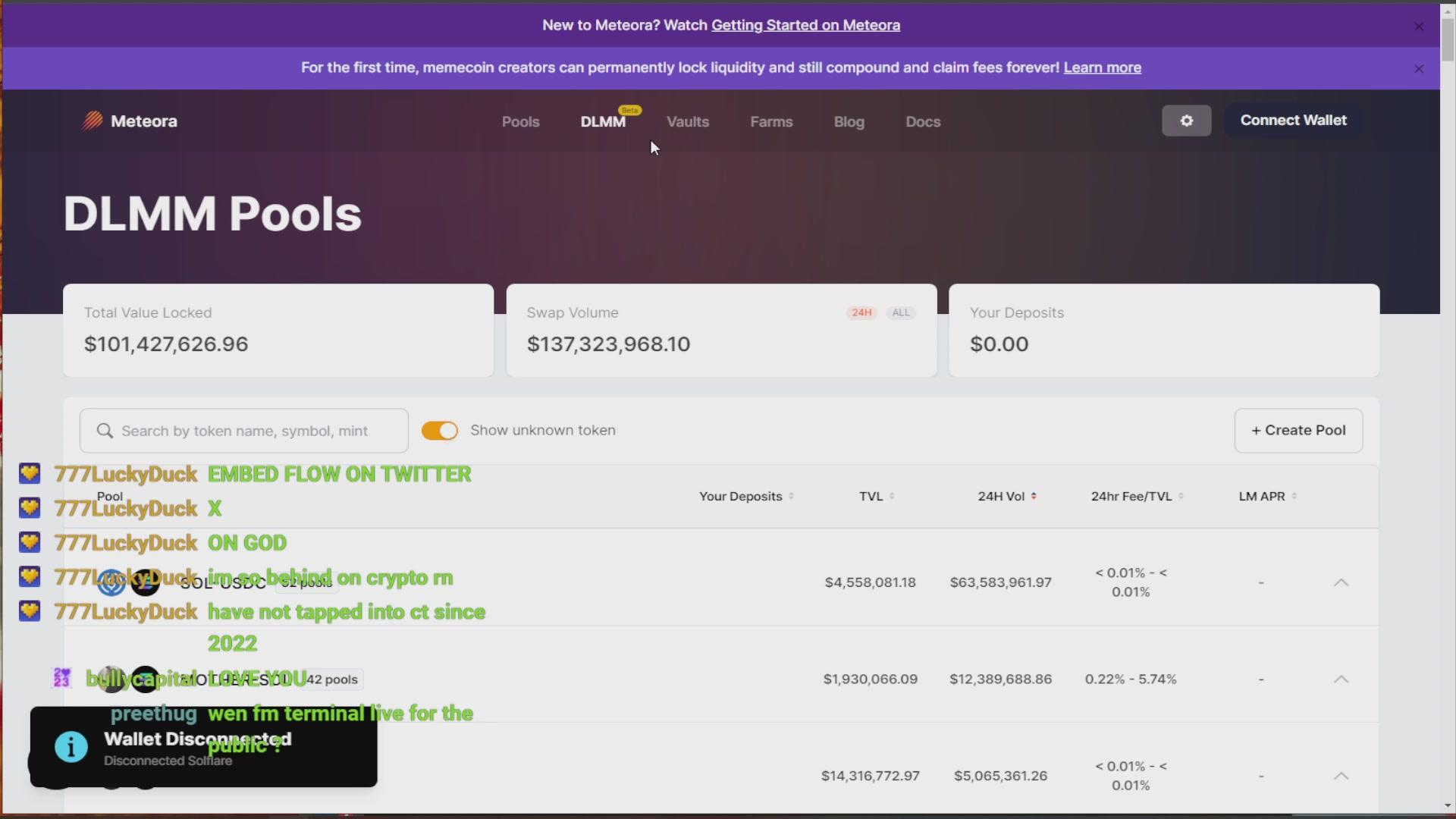The image size is (1456, 819).
Task: Switch swap volume to 24H
Action: pyautogui.click(x=861, y=312)
